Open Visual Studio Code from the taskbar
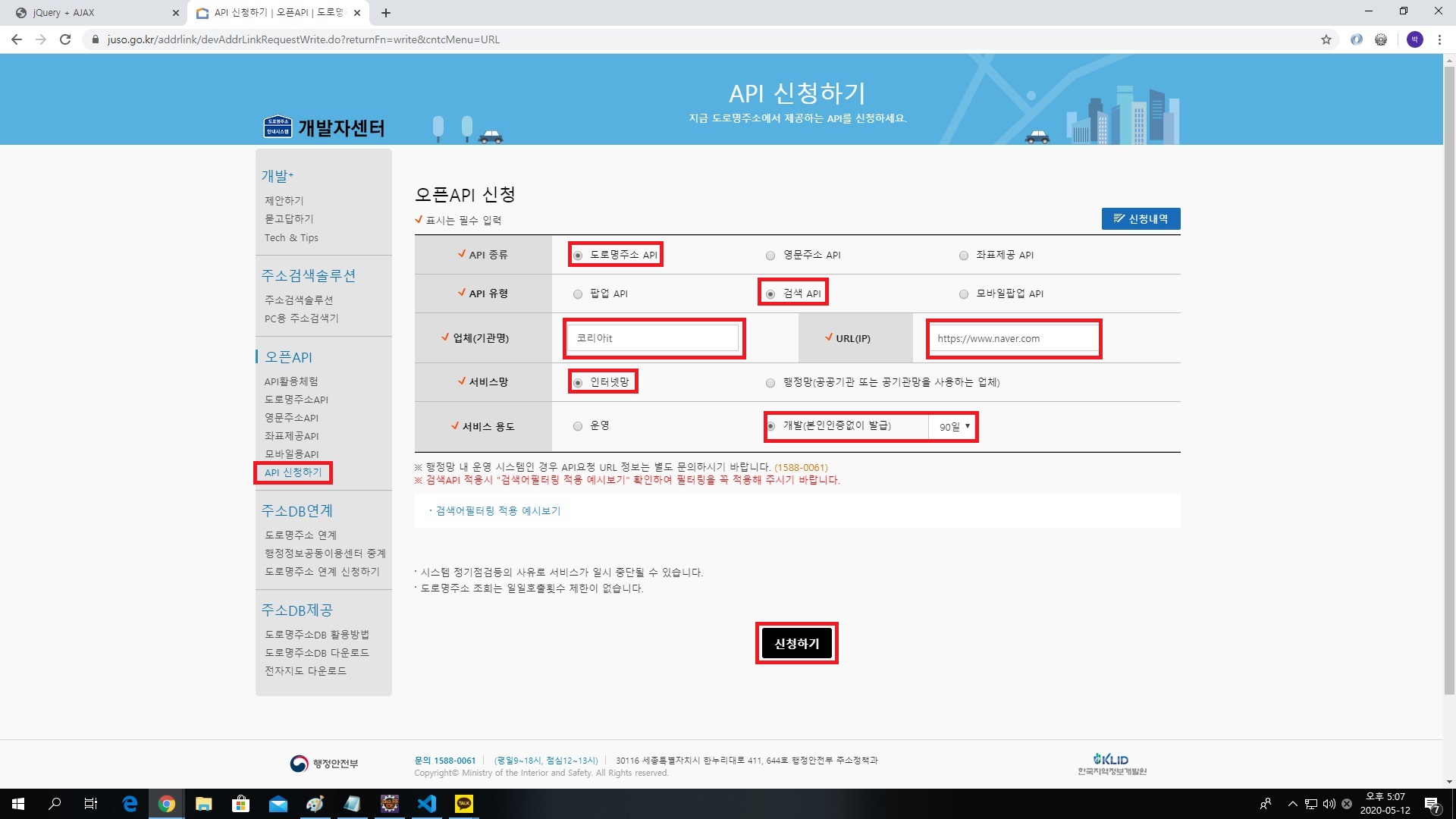Viewport: 1456px width, 819px height. pos(427,804)
